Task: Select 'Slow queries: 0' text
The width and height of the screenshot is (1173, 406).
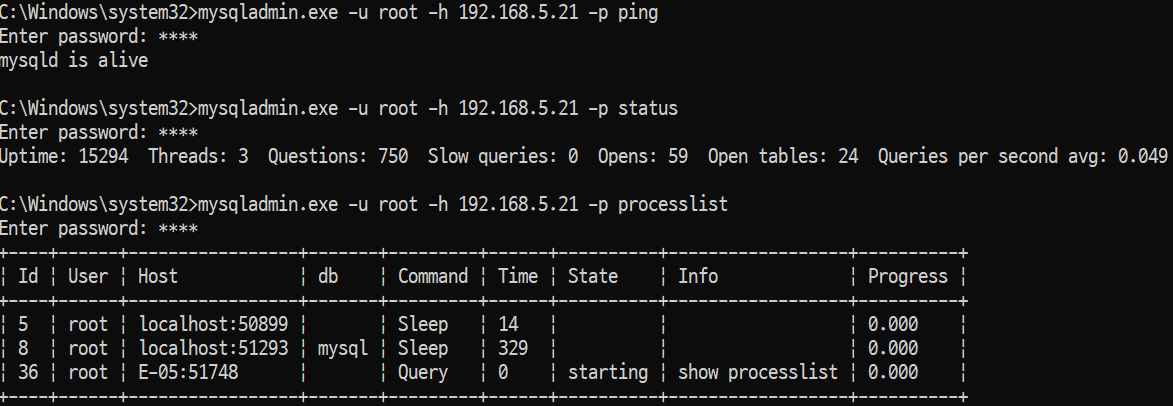Action: (503, 156)
